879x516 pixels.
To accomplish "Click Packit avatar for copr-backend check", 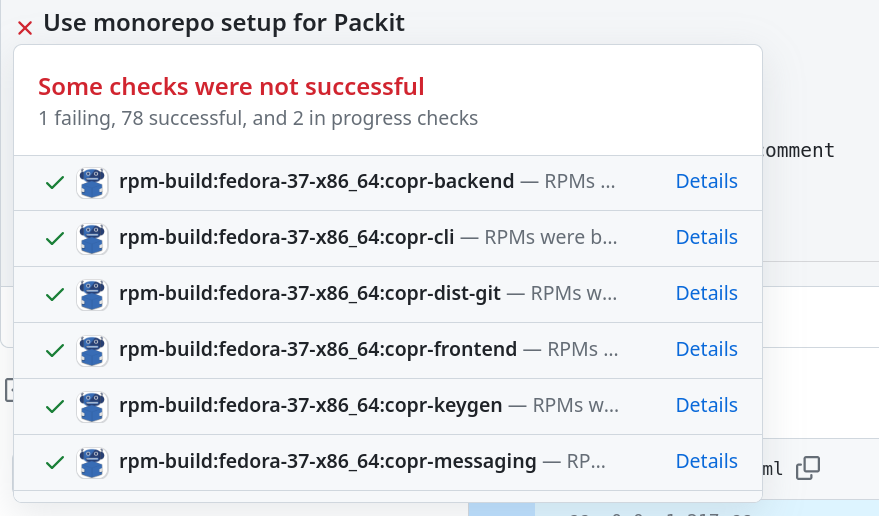I will 93,183.
